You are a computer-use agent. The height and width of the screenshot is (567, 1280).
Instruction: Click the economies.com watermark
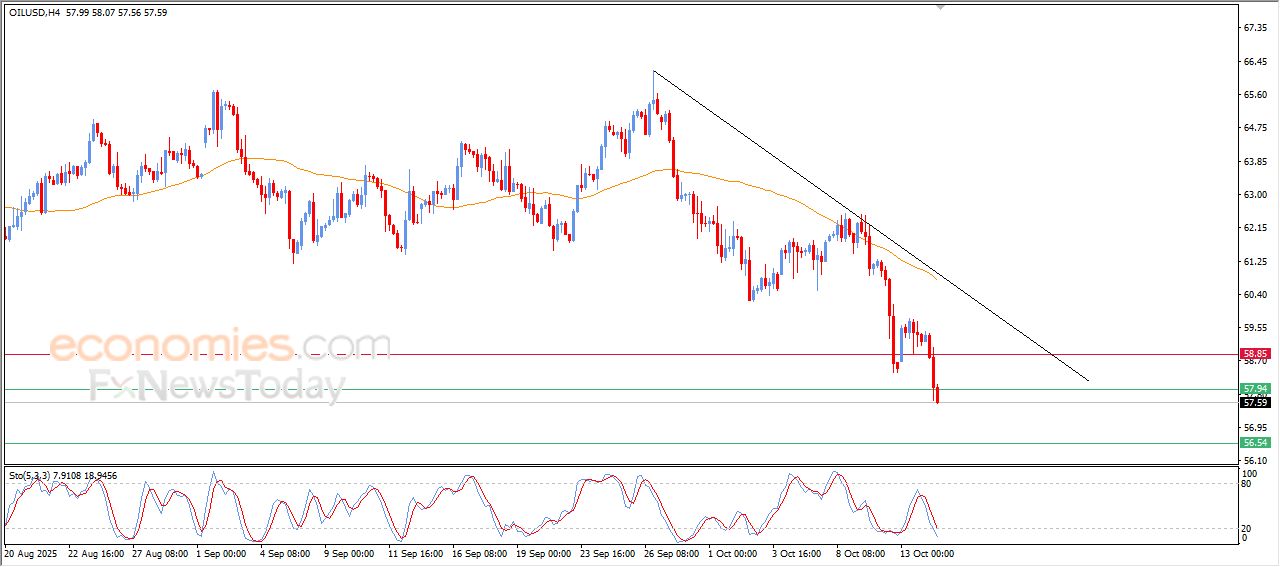[220, 346]
